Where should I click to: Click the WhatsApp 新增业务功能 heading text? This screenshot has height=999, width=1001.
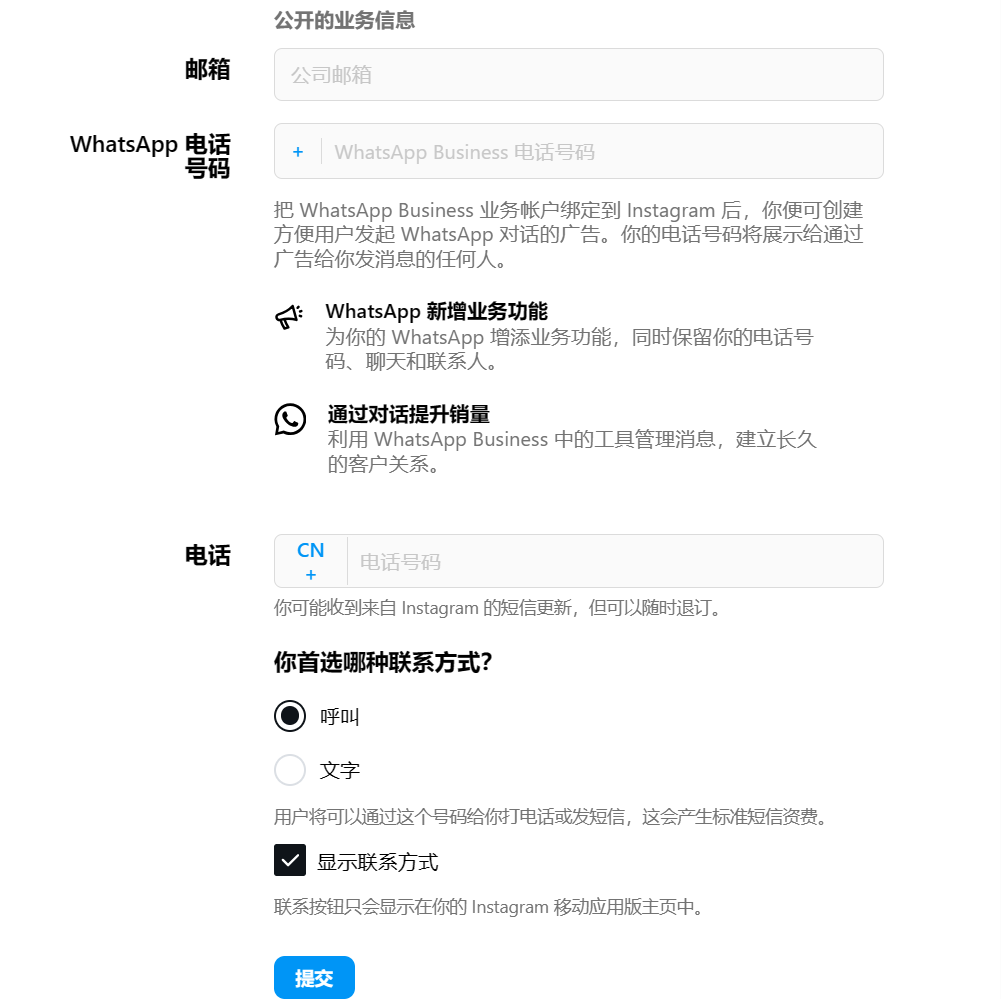[437, 312]
